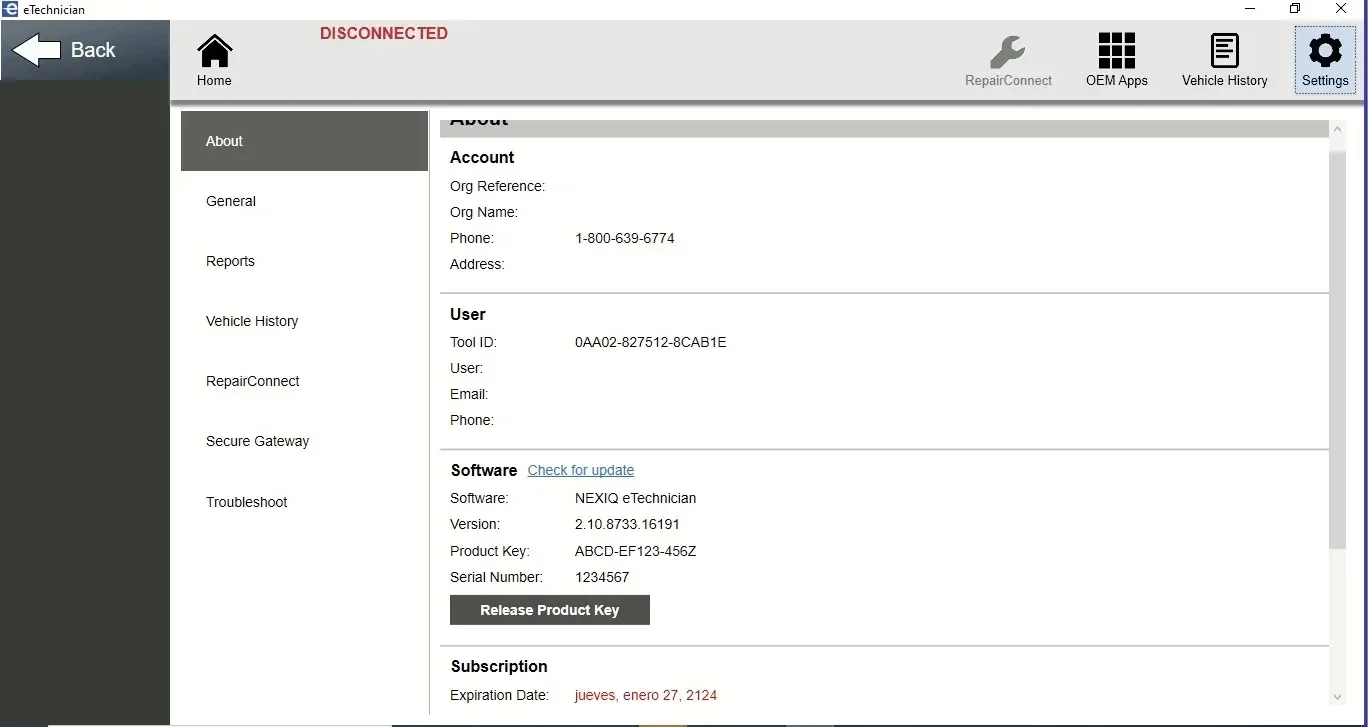Open RepairConnect wrench icon in toolbar
Image resolution: width=1368 pixels, height=727 pixels.
[x=1008, y=60]
